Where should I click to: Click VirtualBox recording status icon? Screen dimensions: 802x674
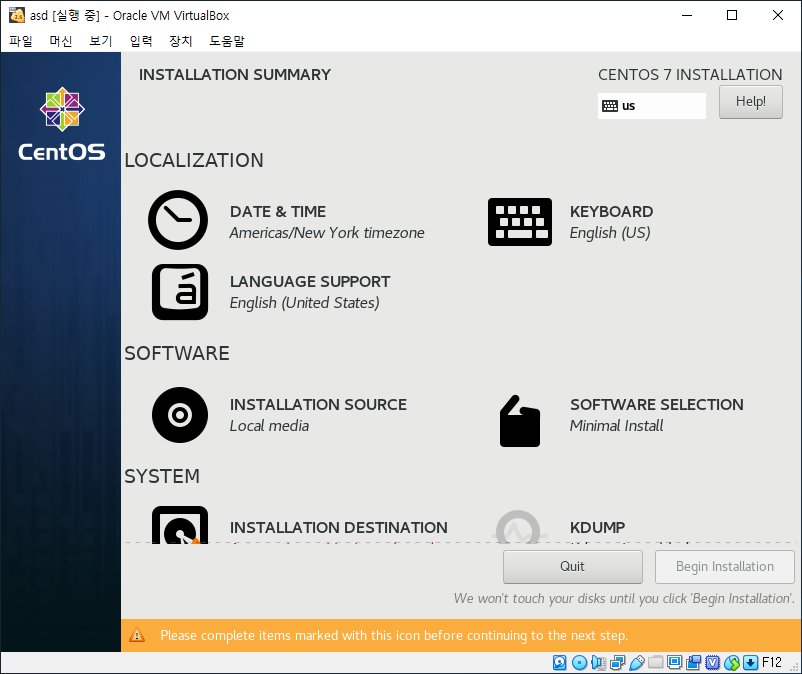point(694,663)
